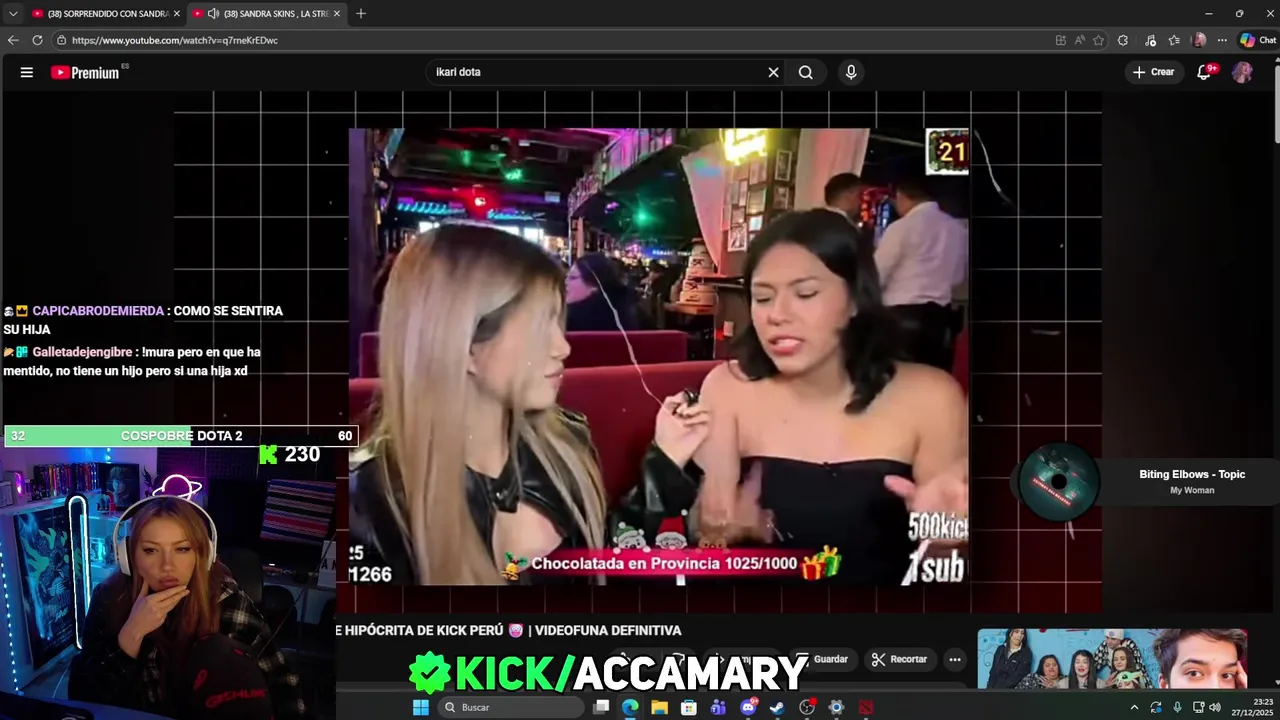This screenshot has width=1280, height=720.
Task: Click the 'VIDEOFUNA DEFINITIVA' video title
Action: click(608, 630)
